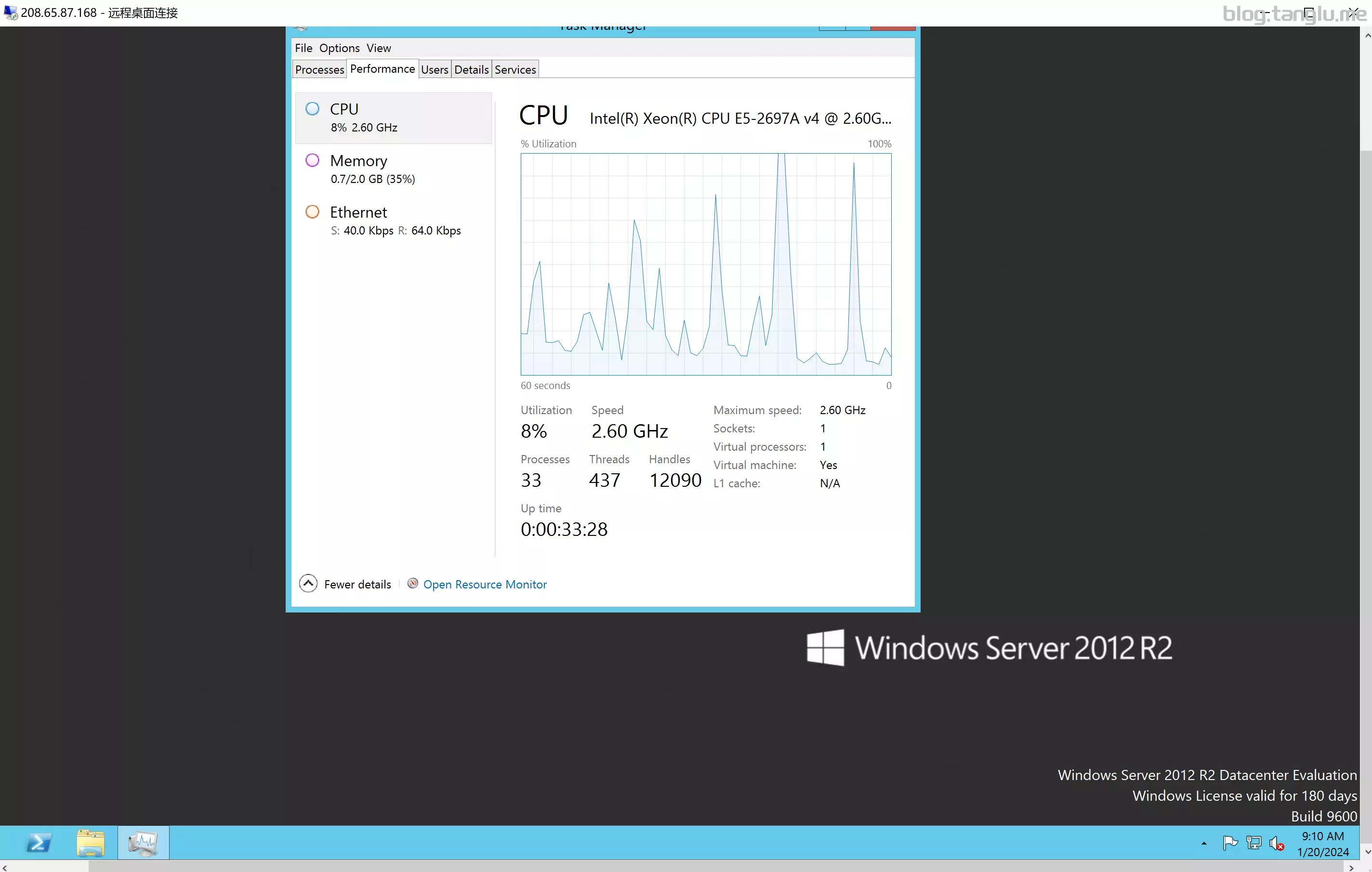Viewport: 1372px width, 872px height.
Task: Open the Options menu
Action: tap(339, 48)
